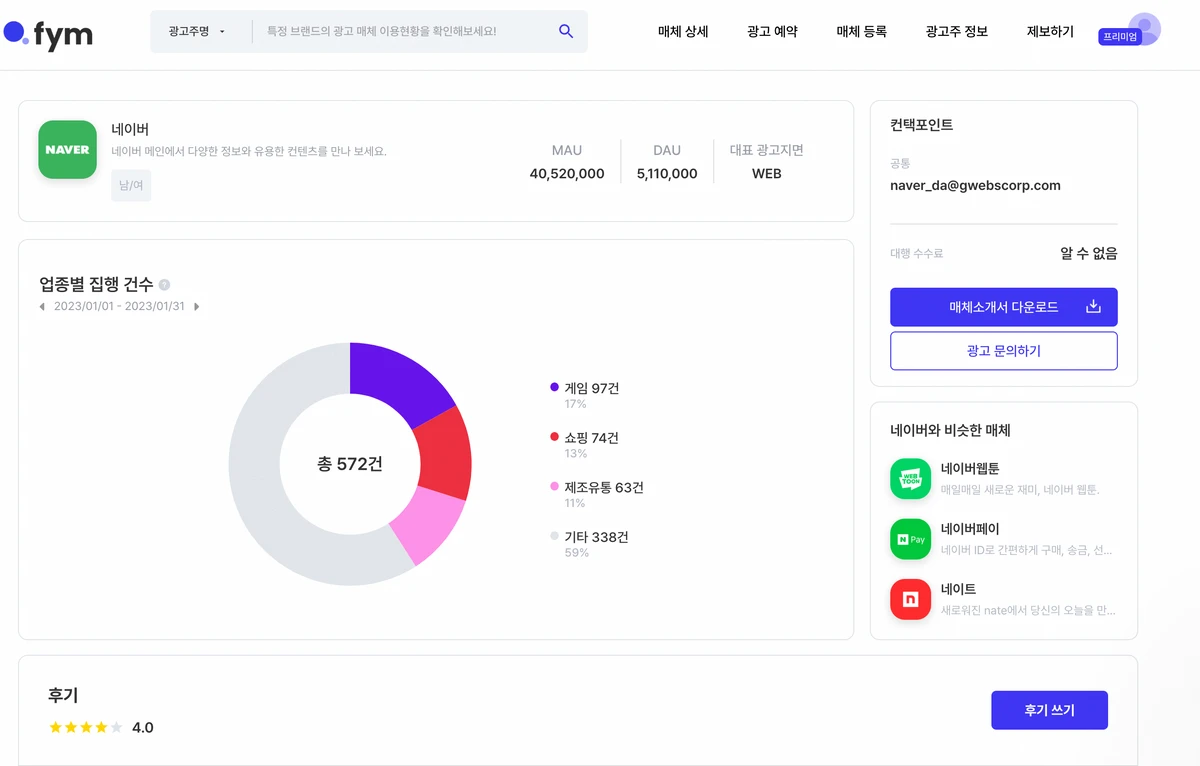This screenshot has width=1200, height=766.
Task: Click the DAU value 5,110,000
Action: tap(667, 174)
